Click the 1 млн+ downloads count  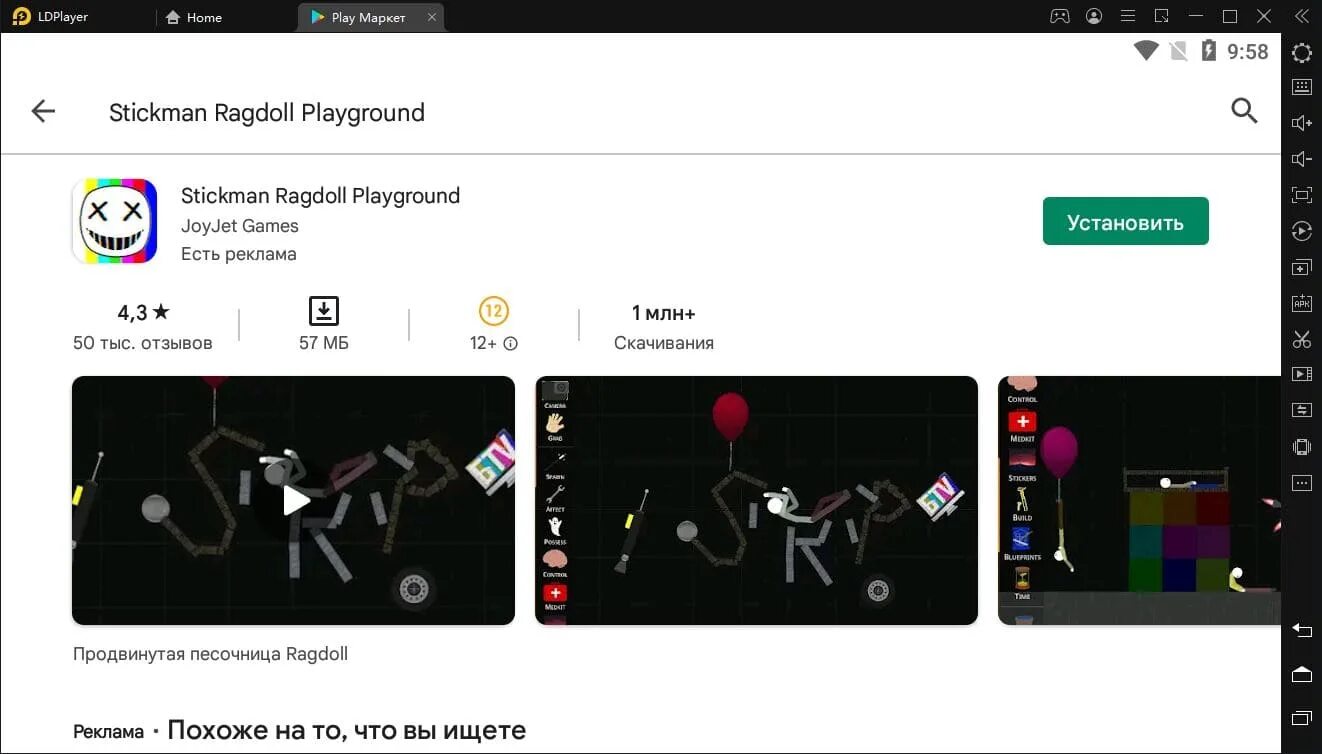pyautogui.click(x=663, y=313)
